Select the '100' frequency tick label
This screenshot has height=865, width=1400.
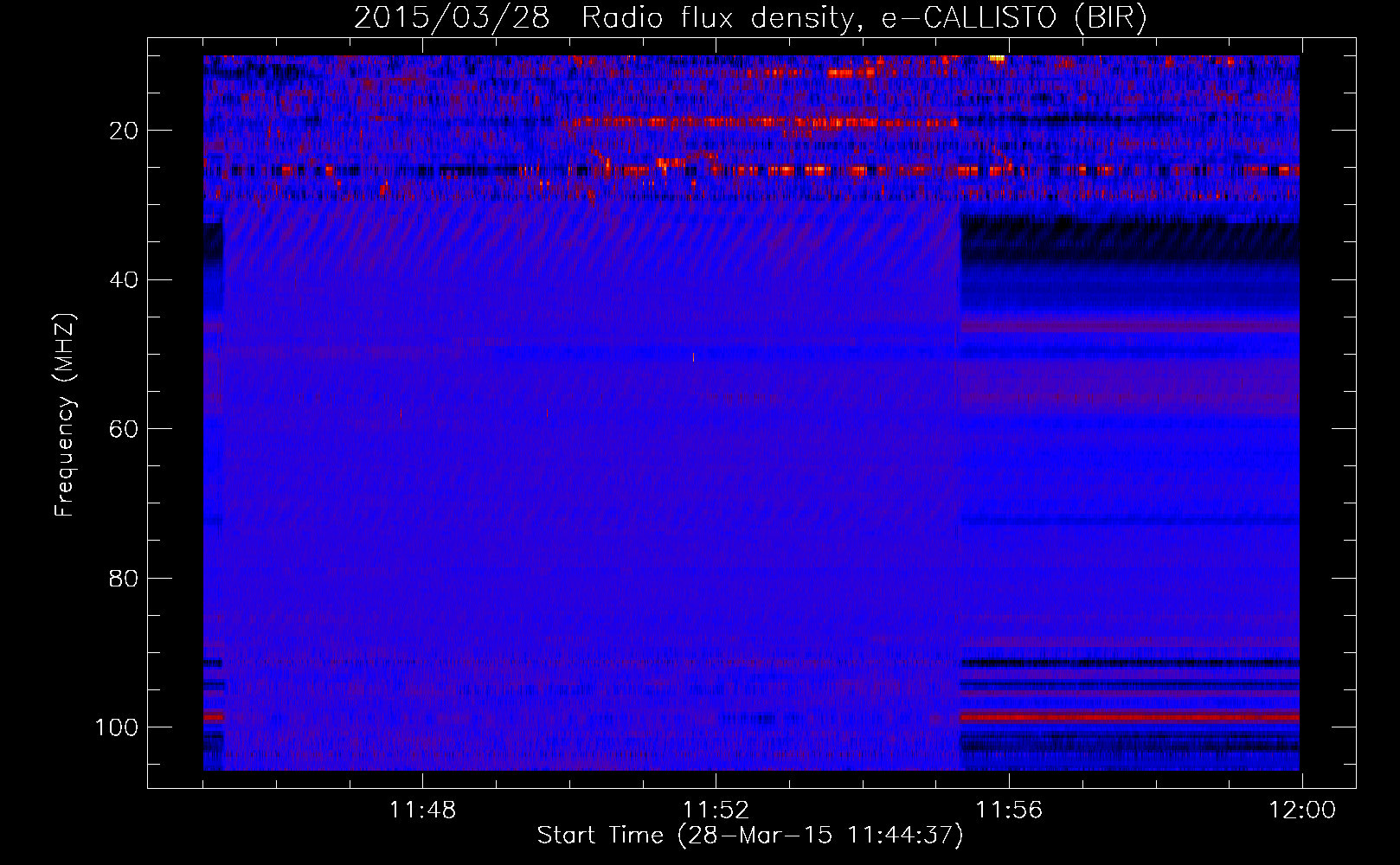coord(117,727)
